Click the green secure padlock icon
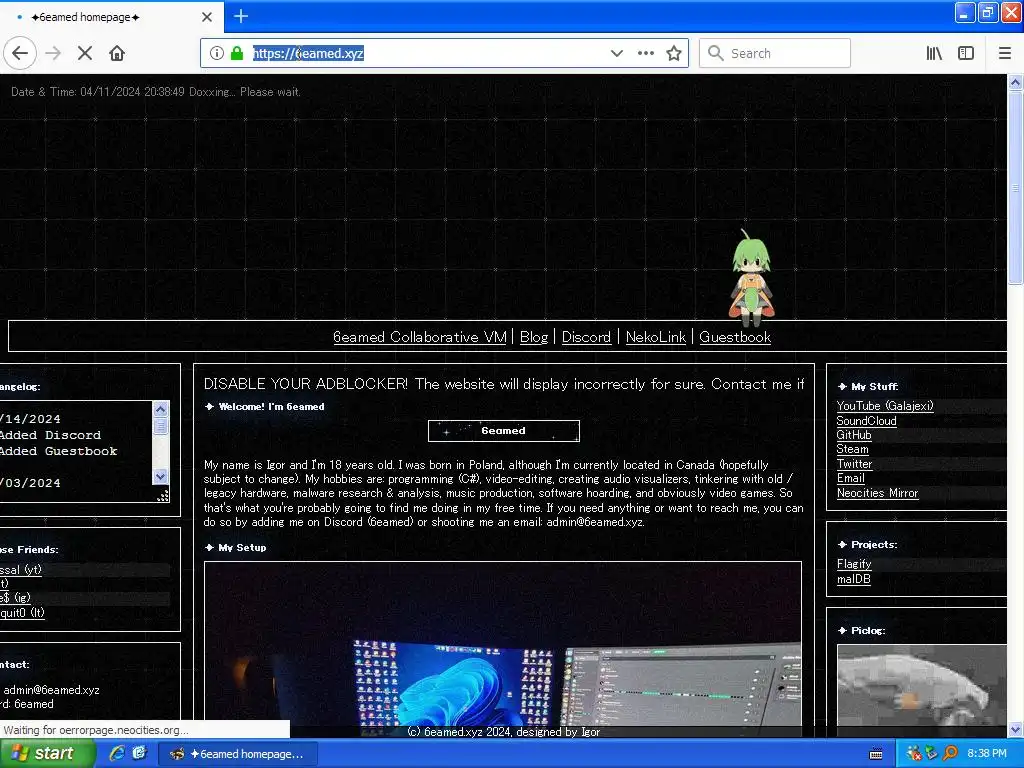Screen dimensions: 1024x768 point(237,53)
